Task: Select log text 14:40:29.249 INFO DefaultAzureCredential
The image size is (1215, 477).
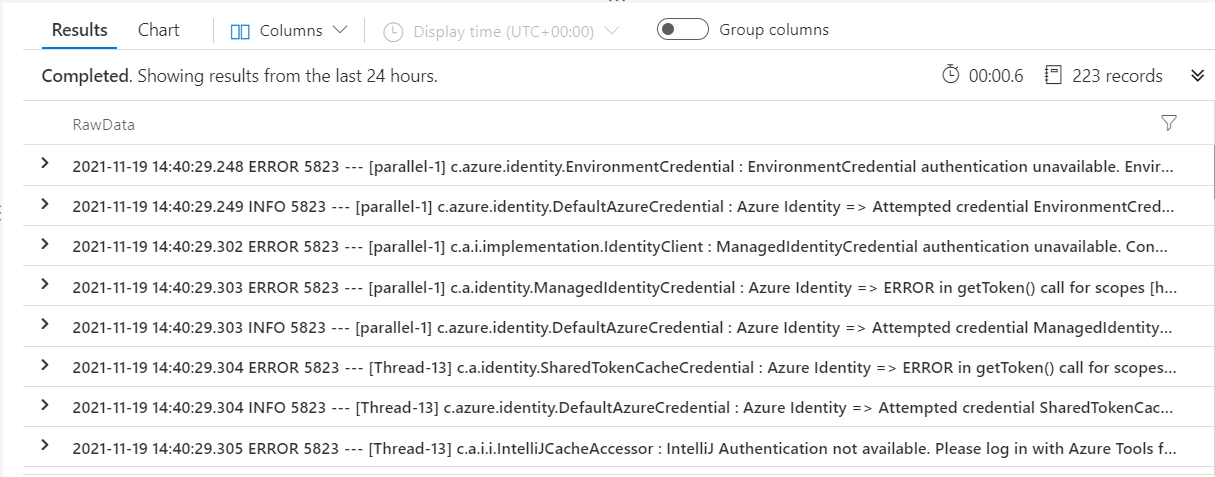Action: 625,206
